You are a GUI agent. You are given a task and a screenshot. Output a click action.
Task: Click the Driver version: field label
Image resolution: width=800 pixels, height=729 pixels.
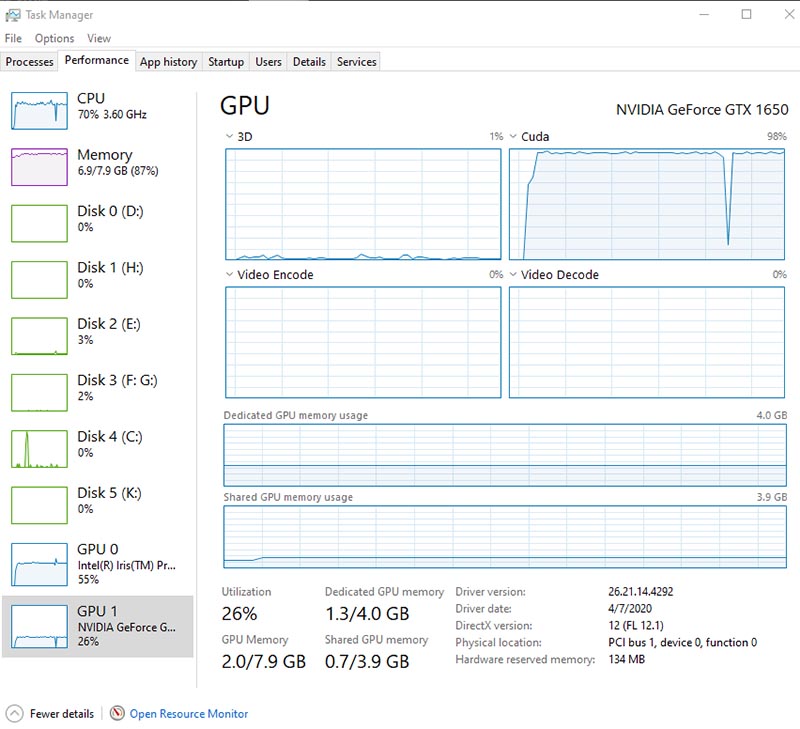(x=490, y=592)
